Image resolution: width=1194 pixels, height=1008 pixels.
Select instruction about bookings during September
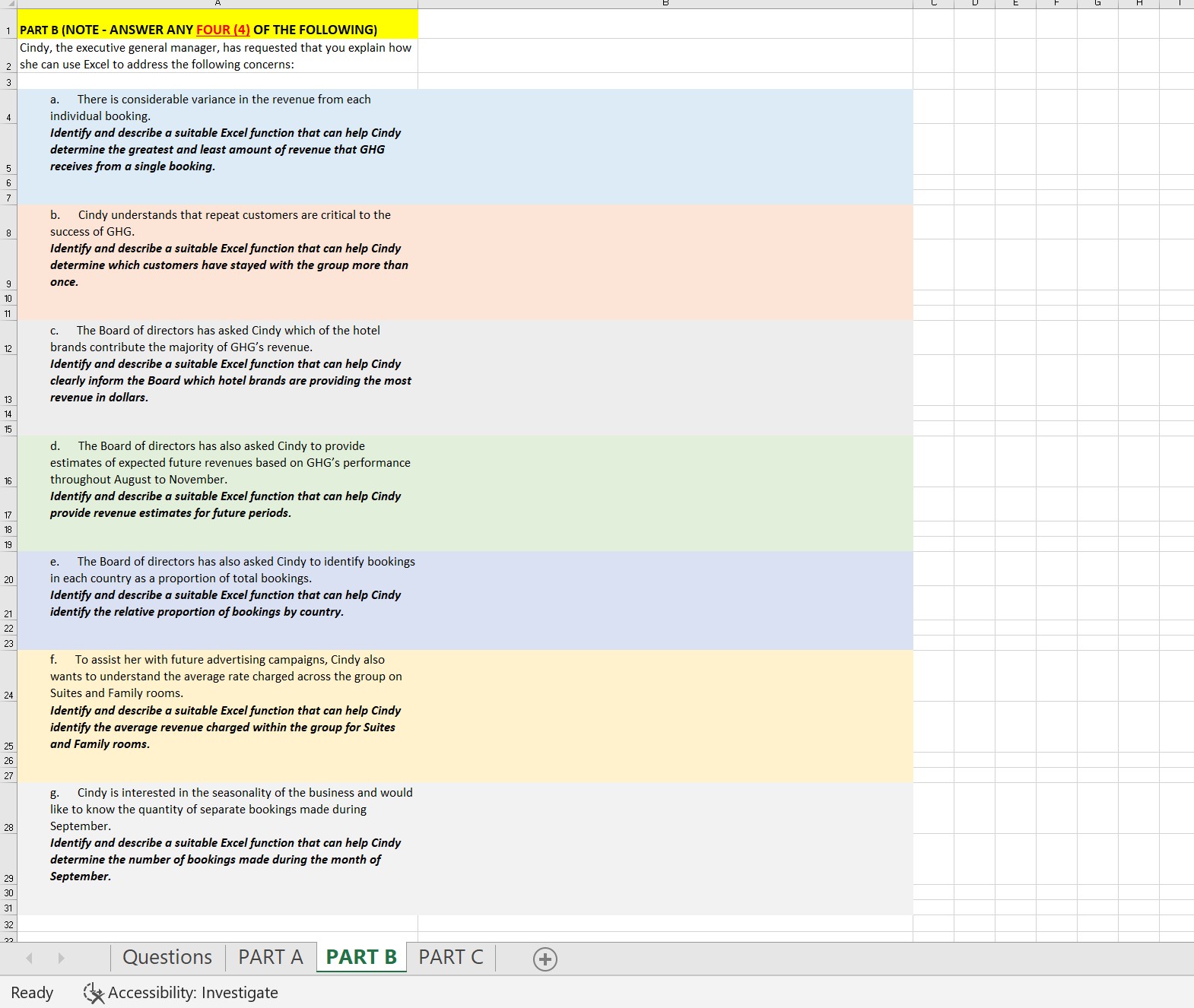(218, 859)
